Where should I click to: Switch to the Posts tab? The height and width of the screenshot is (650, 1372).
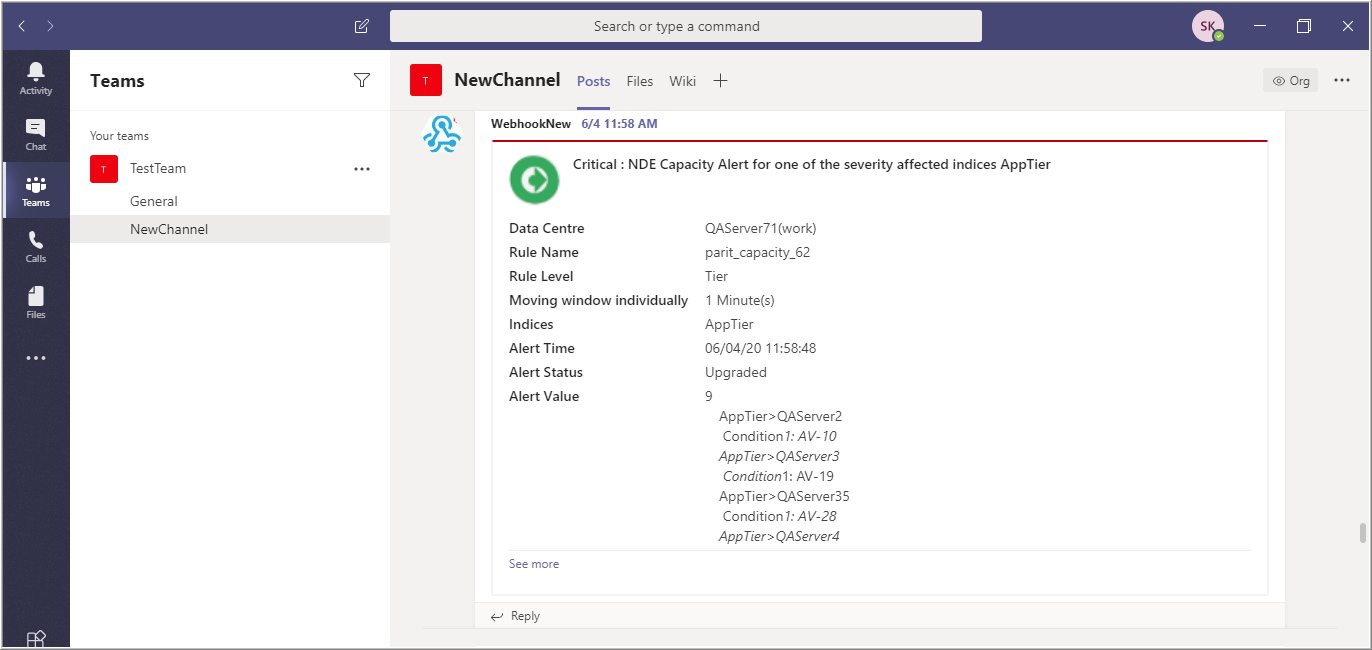click(x=593, y=81)
